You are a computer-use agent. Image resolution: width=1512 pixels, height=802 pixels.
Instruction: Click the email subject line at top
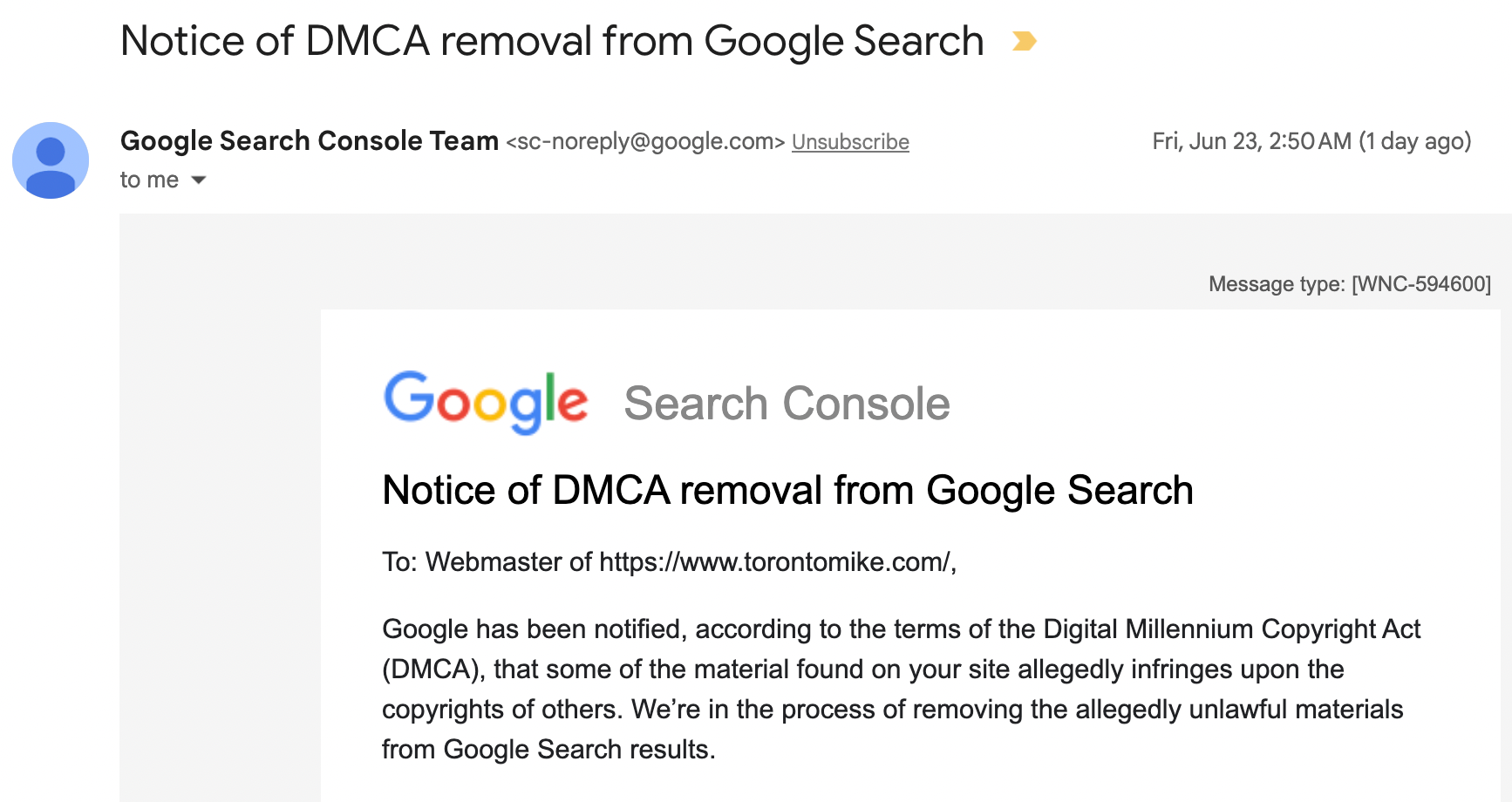552,41
